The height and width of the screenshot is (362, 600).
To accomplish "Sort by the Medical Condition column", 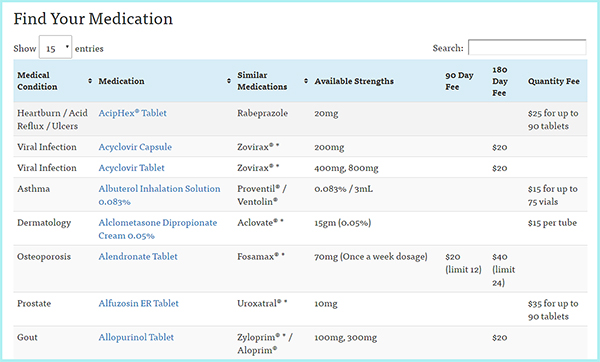I will [x=54, y=81].
